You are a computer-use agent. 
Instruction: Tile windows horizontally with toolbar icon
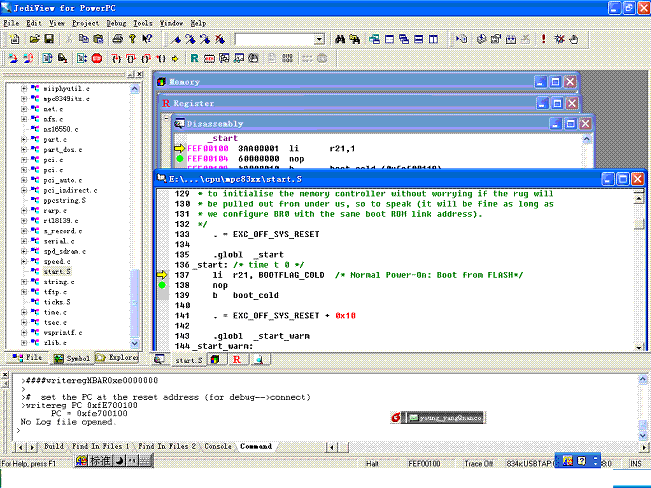tap(418, 39)
